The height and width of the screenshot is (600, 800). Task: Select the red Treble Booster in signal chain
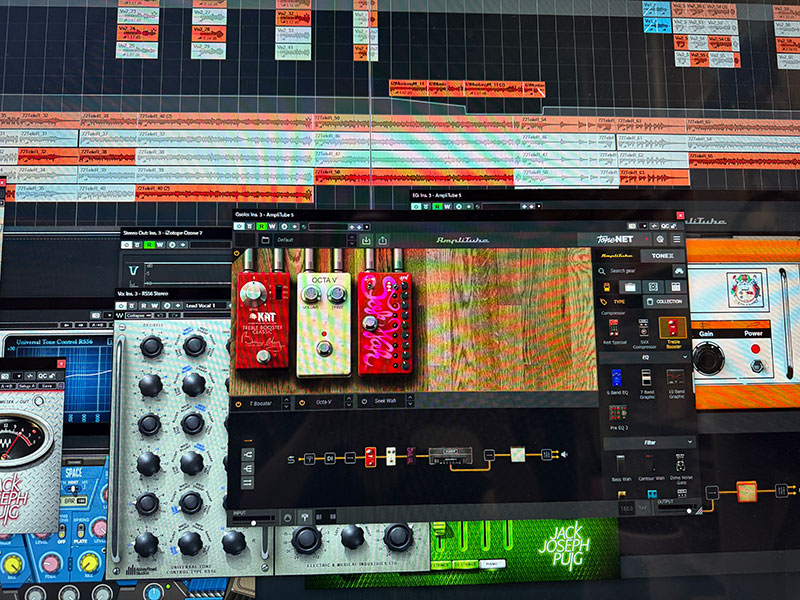(x=370, y=457)
